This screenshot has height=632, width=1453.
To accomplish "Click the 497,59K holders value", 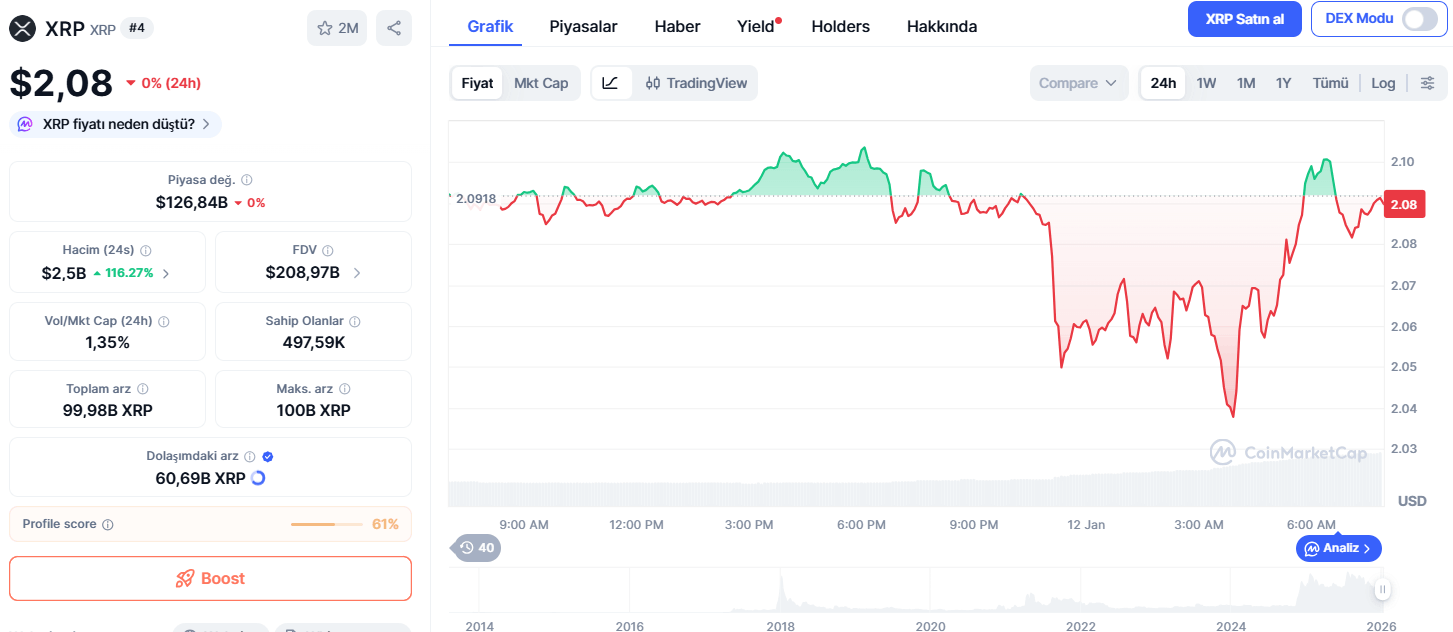I will point(314,342).
